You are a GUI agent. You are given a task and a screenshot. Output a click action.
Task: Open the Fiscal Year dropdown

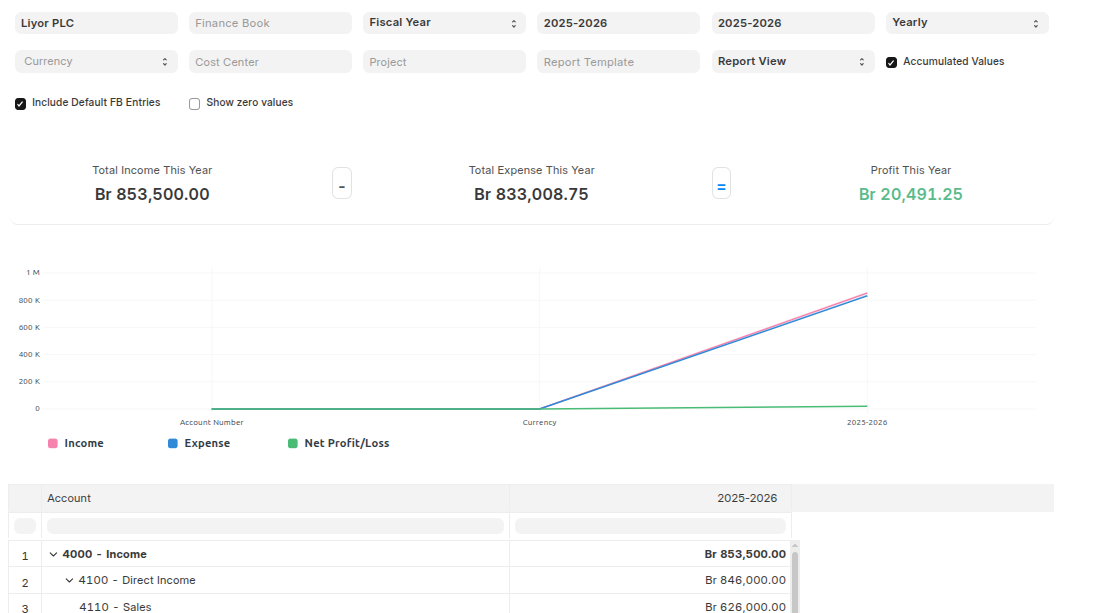(x=444, y=23)
